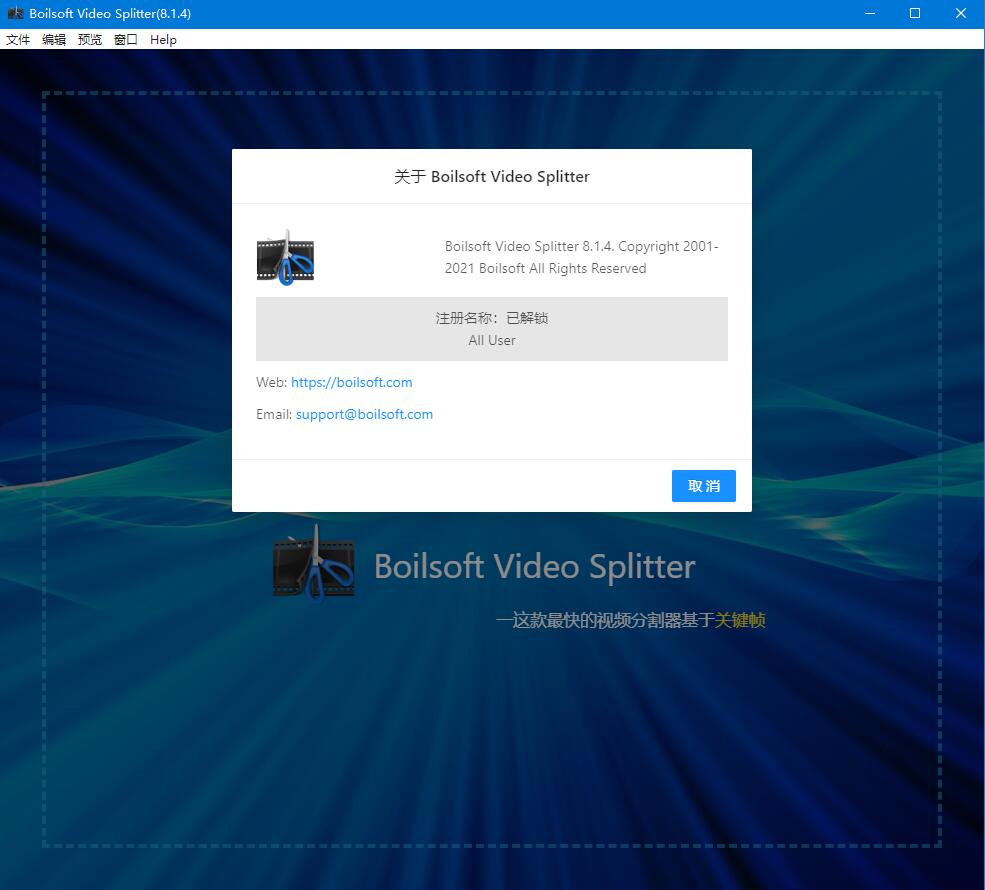Close the Boilsoft Video Splitter window
The image size is (985, 890).
click(961, 13)
